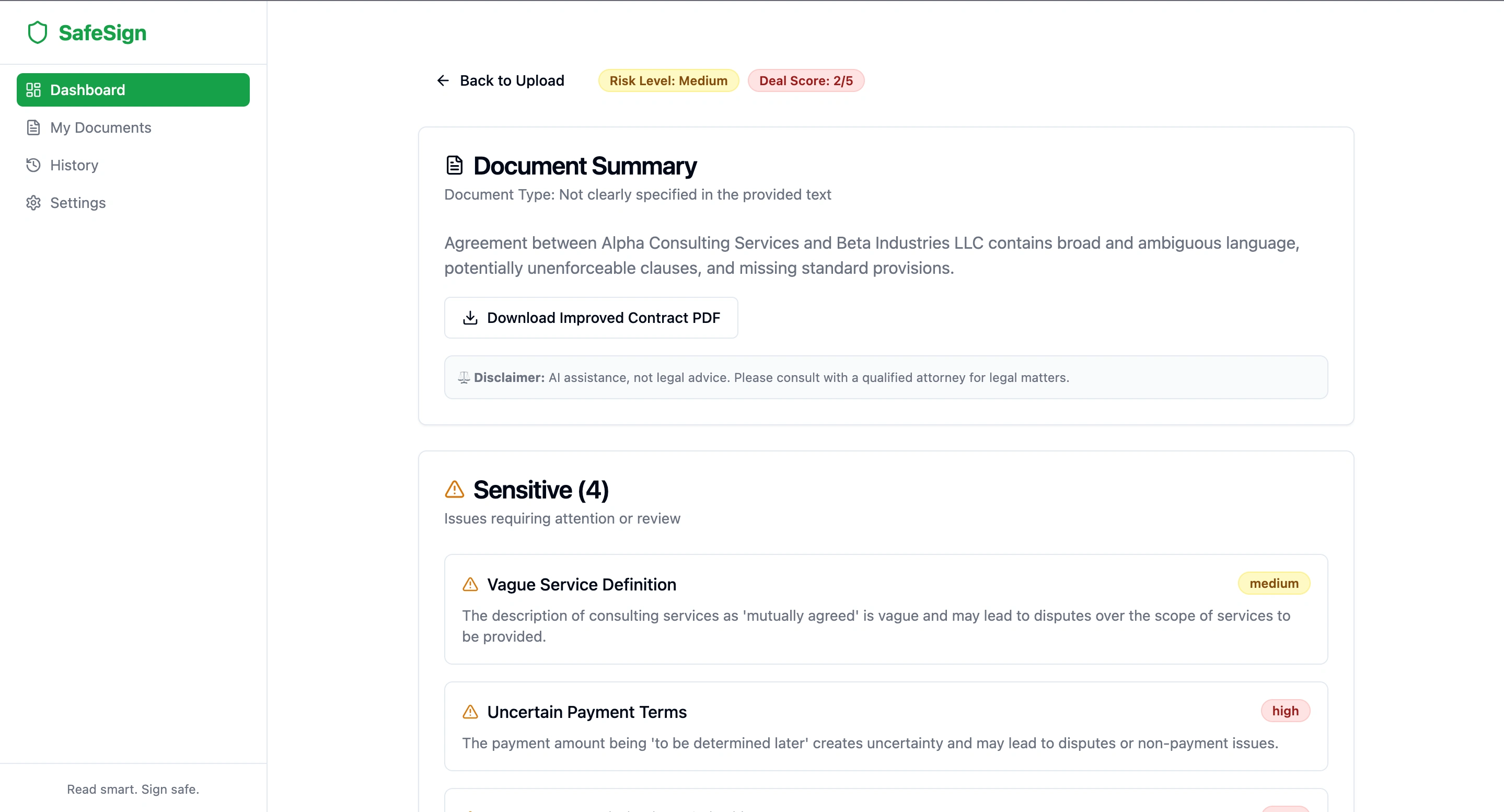Click the History clock icon
Screen dimensions: 1504x812
(x=33, y=165)
